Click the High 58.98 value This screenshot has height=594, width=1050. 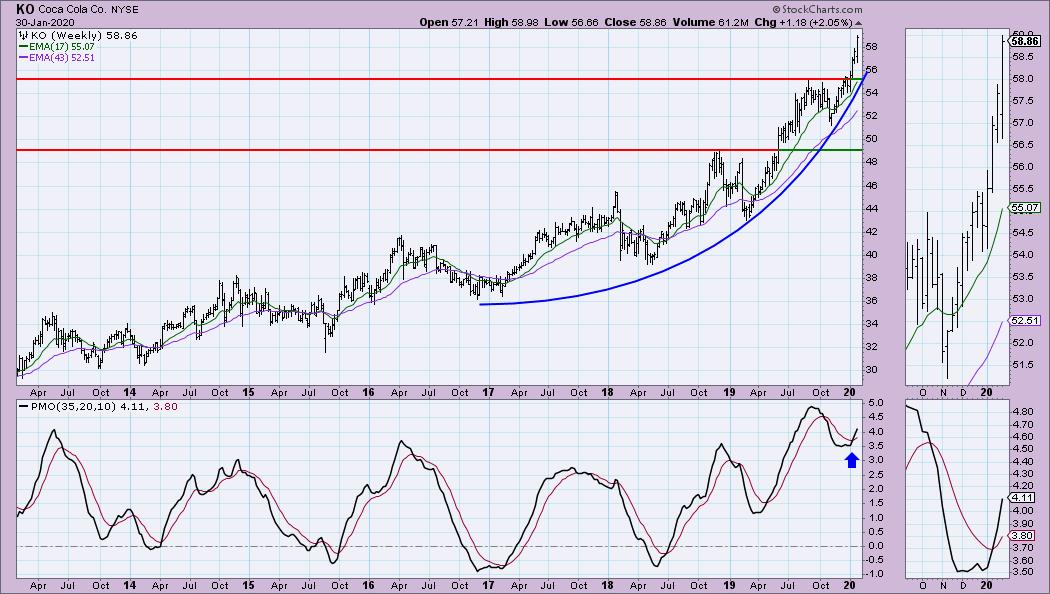click(511, 22)
